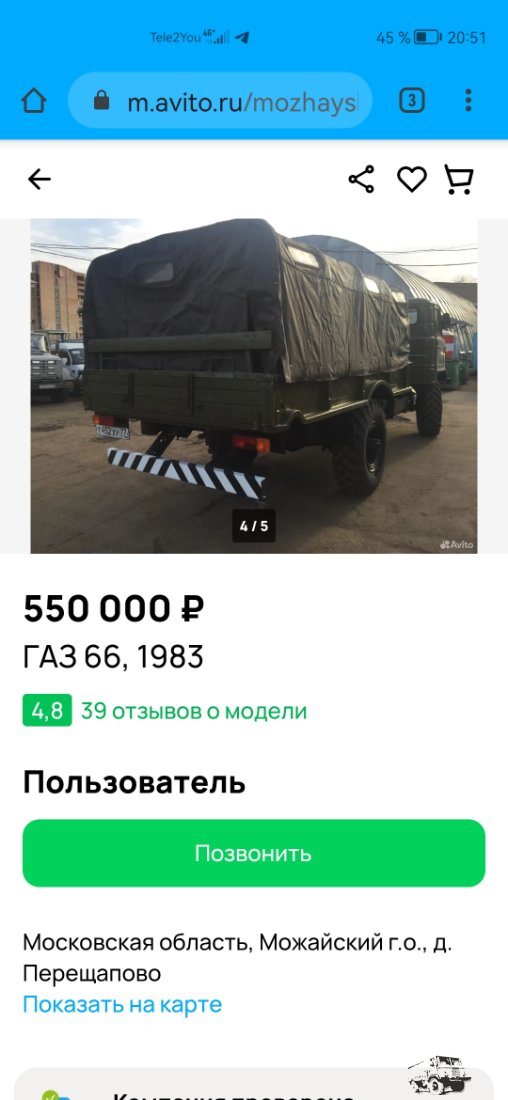This screenshot has width=508, height=1100.
Task: Open 39 отзывов о модели reviews
Action: coord(194,711)
